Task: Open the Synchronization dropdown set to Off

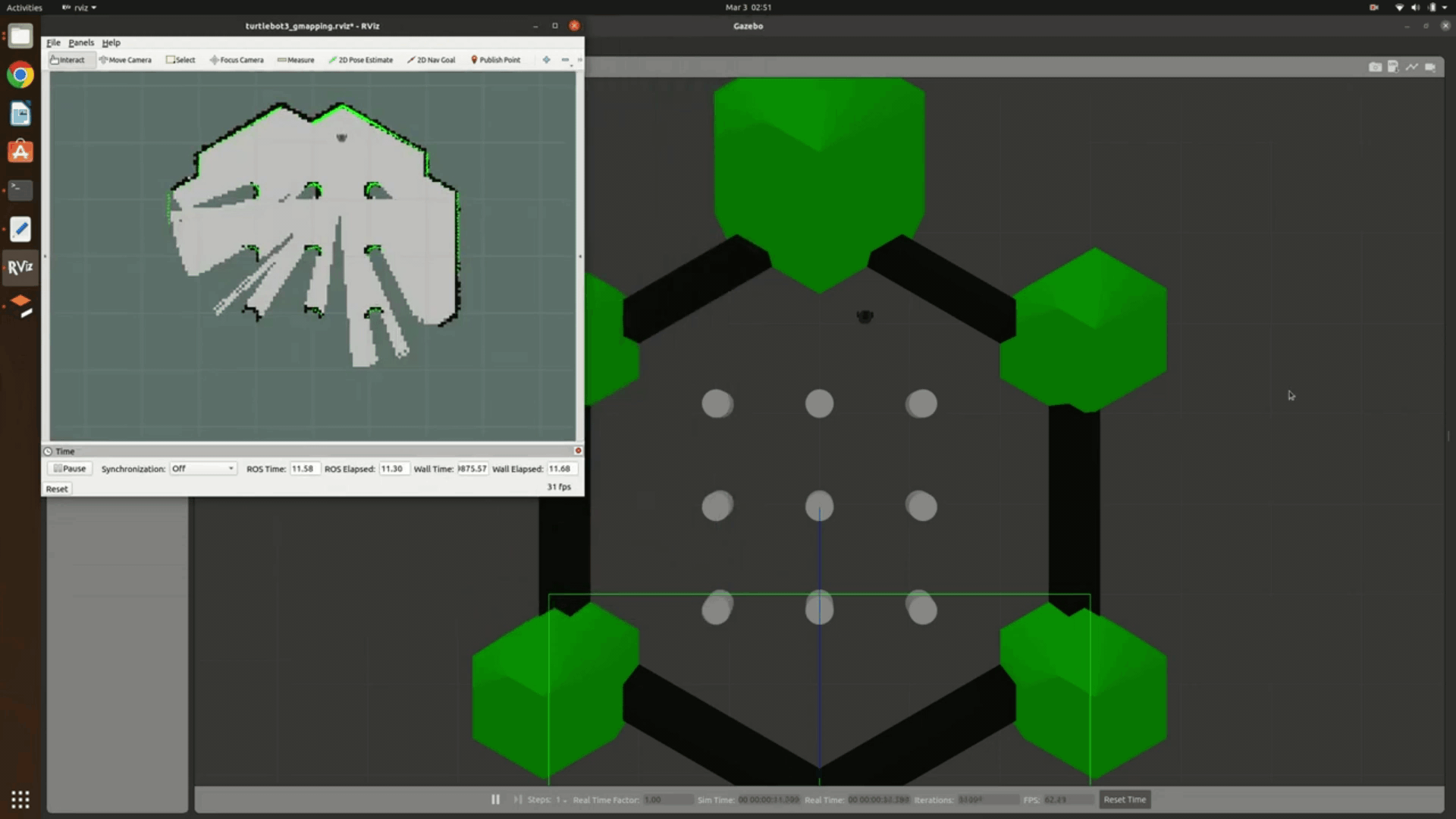Action: point(202,469)
